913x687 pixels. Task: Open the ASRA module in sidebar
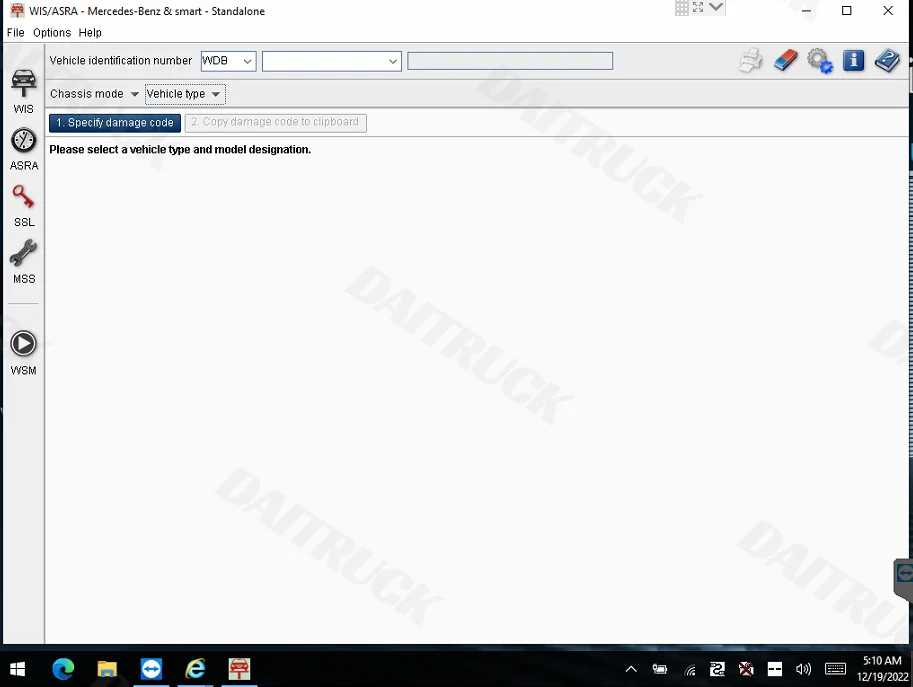point(23,150)
